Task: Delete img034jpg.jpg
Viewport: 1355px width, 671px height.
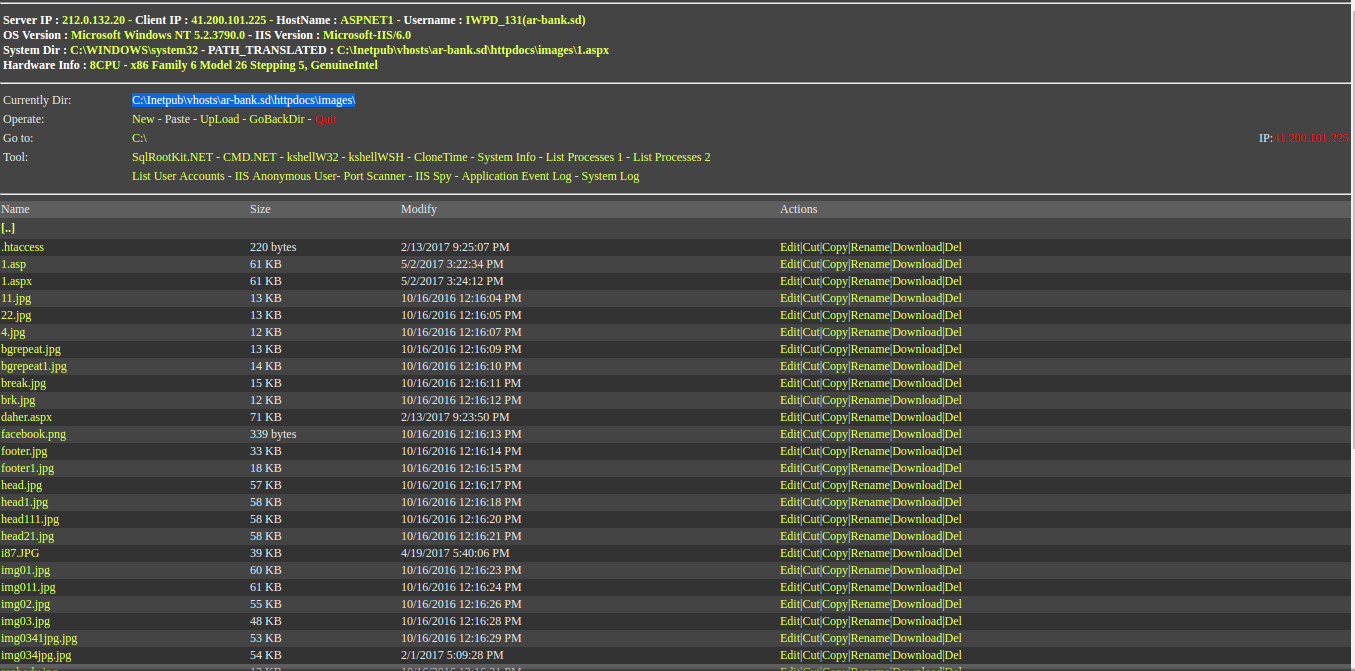Action: click(x=953, y=655)
